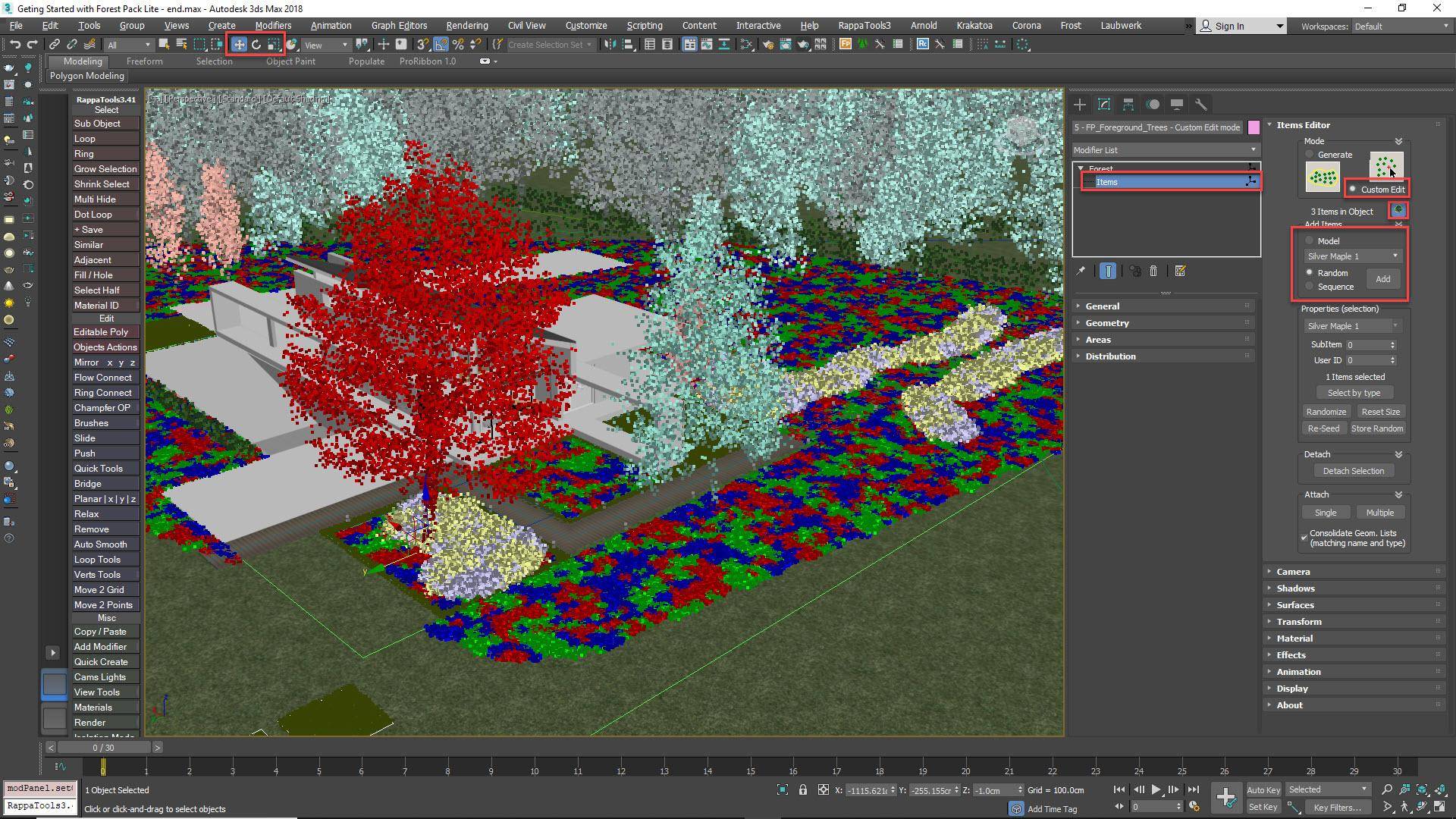Viewport: 1456px width, 819px height.
Task: Uncheck the Consolidate Geom. Lists checkbox
Action: coord(1305,538)
